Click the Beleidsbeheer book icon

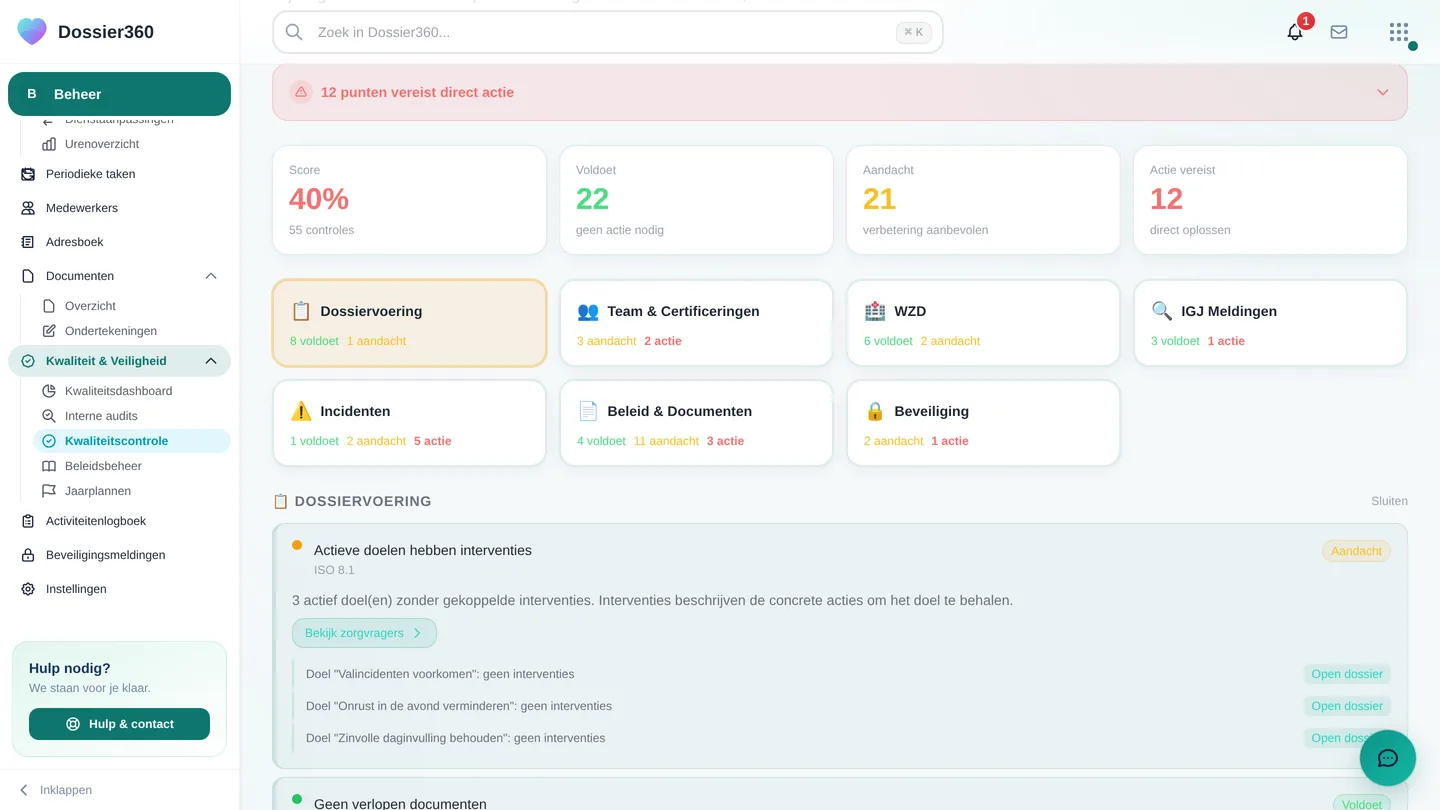coord(49,466)
